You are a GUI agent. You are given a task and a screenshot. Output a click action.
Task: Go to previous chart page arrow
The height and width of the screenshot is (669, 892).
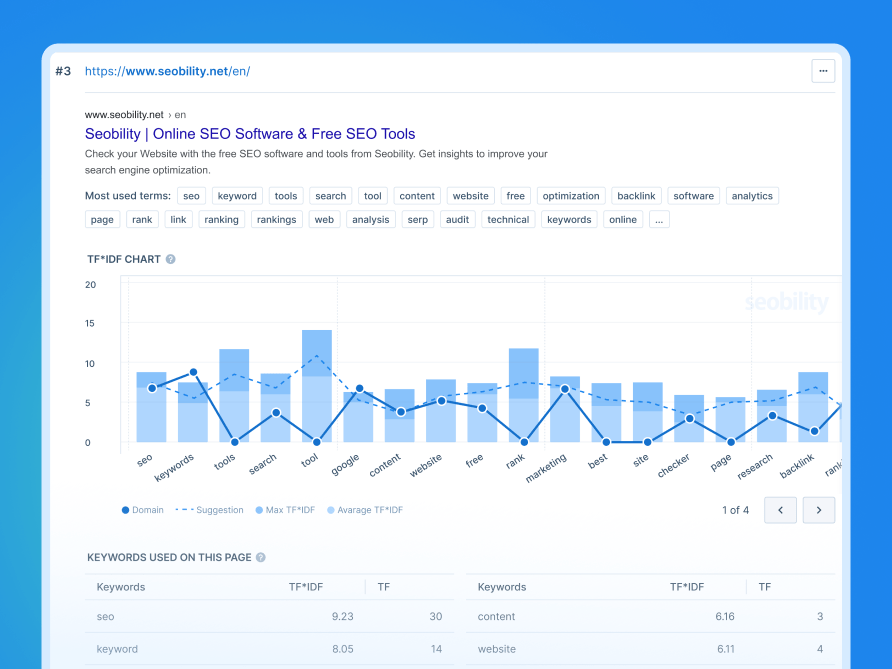[x=780, y=510]
